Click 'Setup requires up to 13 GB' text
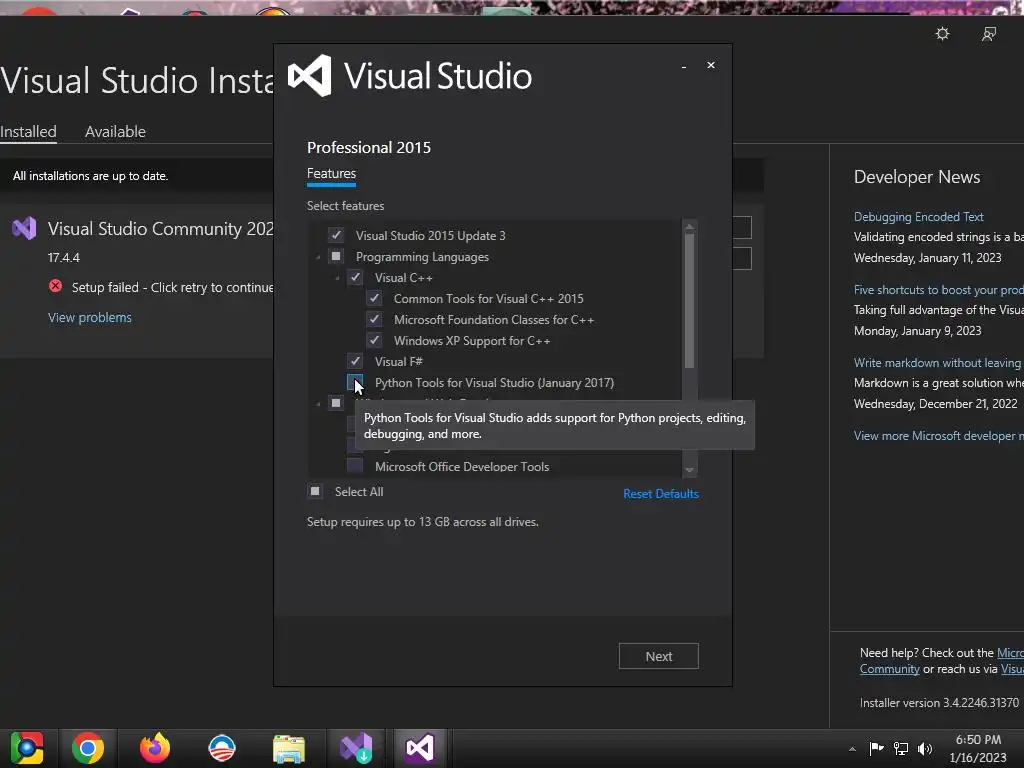1024x768 pixels. pos(423,522)
